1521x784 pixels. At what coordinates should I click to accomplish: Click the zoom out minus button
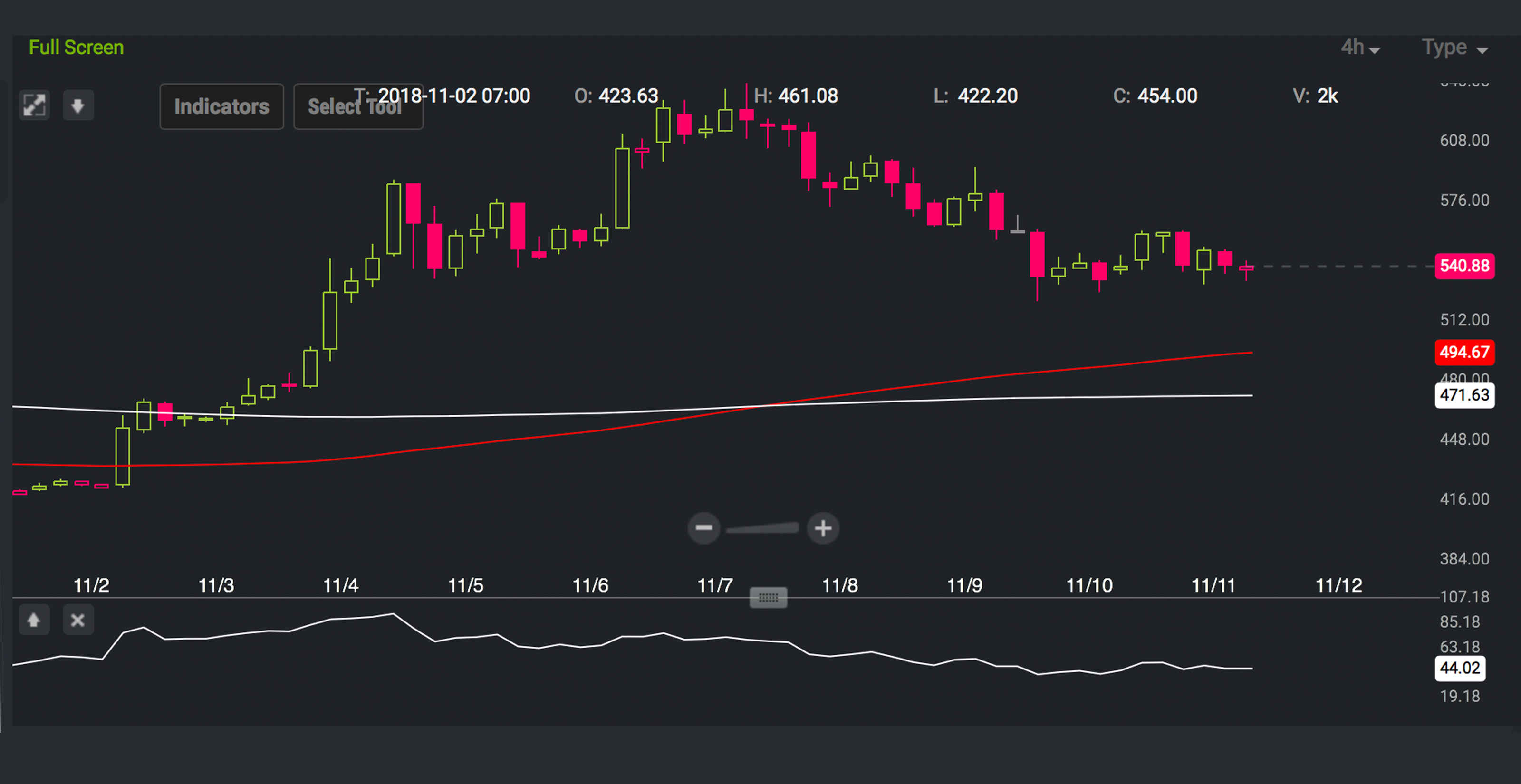[703, 528]
